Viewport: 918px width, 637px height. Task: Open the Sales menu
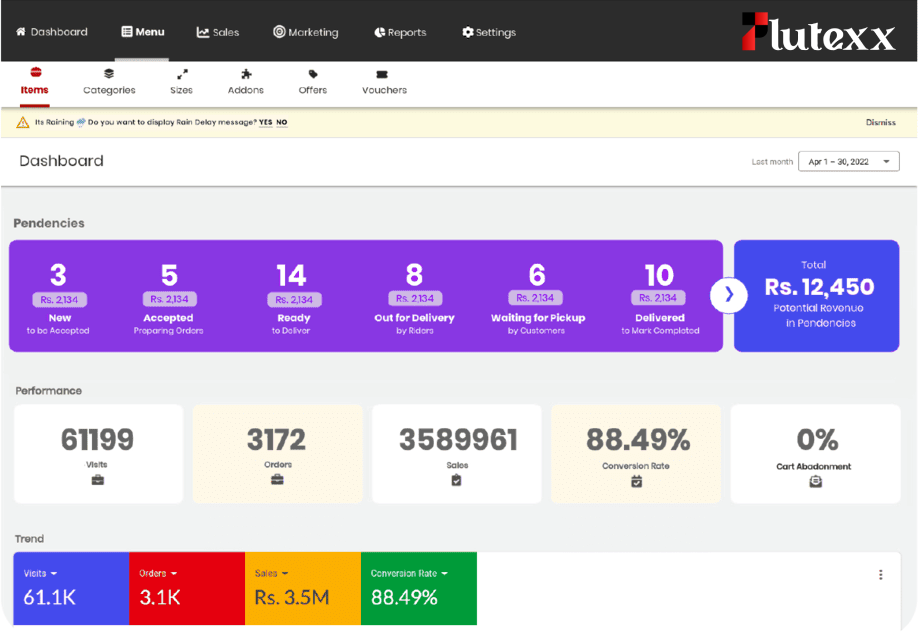coord(218,32)
